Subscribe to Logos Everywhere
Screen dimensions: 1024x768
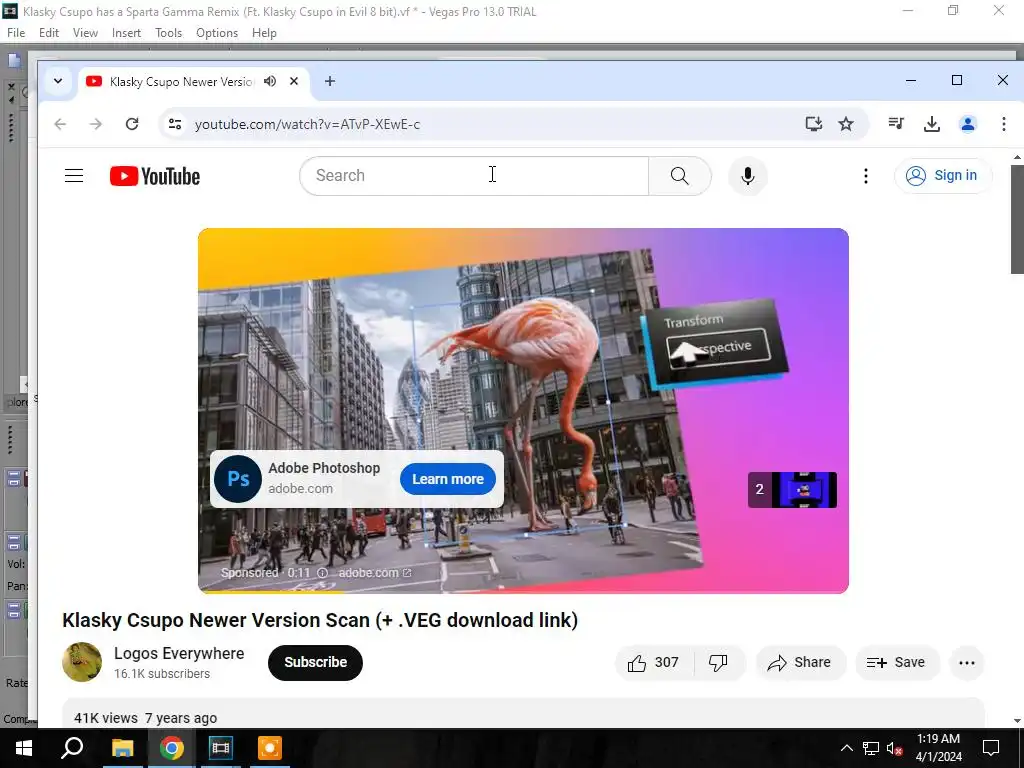(315, 662)
